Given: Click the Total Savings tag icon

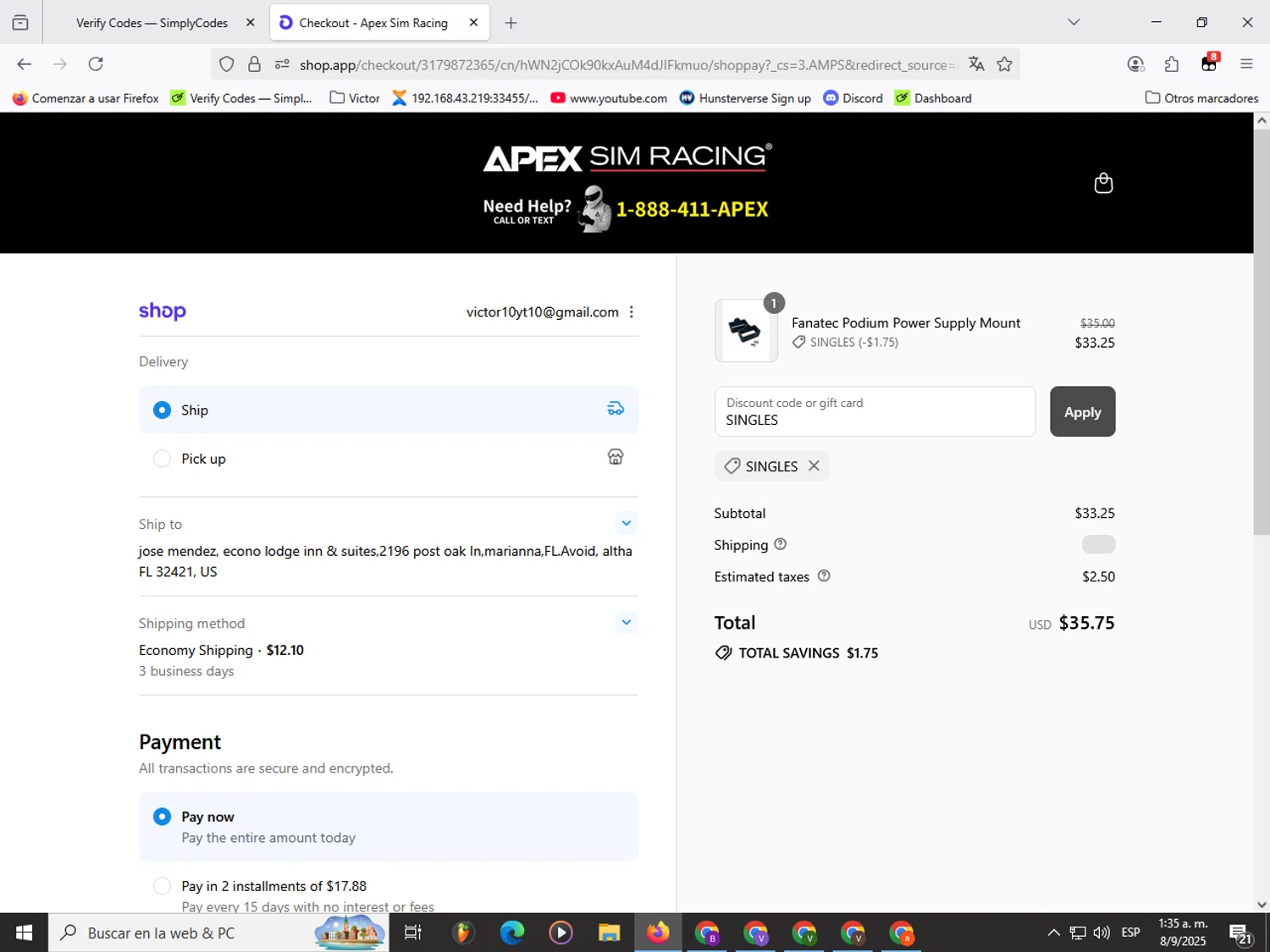Looking at the screenshot, I should pyautogui.click(x=723, y=653).
